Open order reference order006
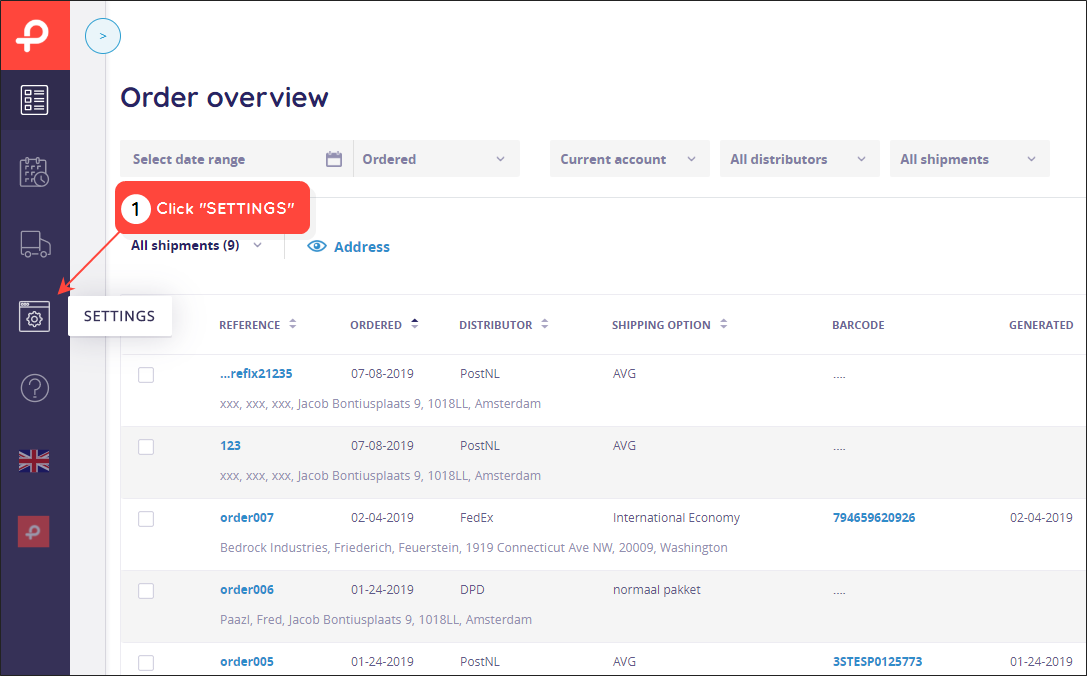 [247, 590]
